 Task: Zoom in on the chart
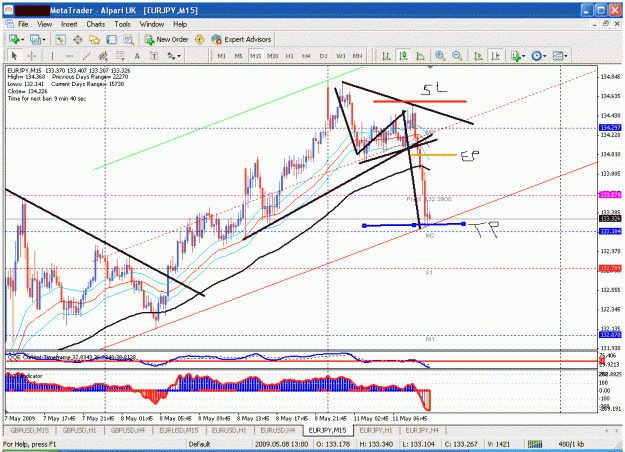pos(440,56)
